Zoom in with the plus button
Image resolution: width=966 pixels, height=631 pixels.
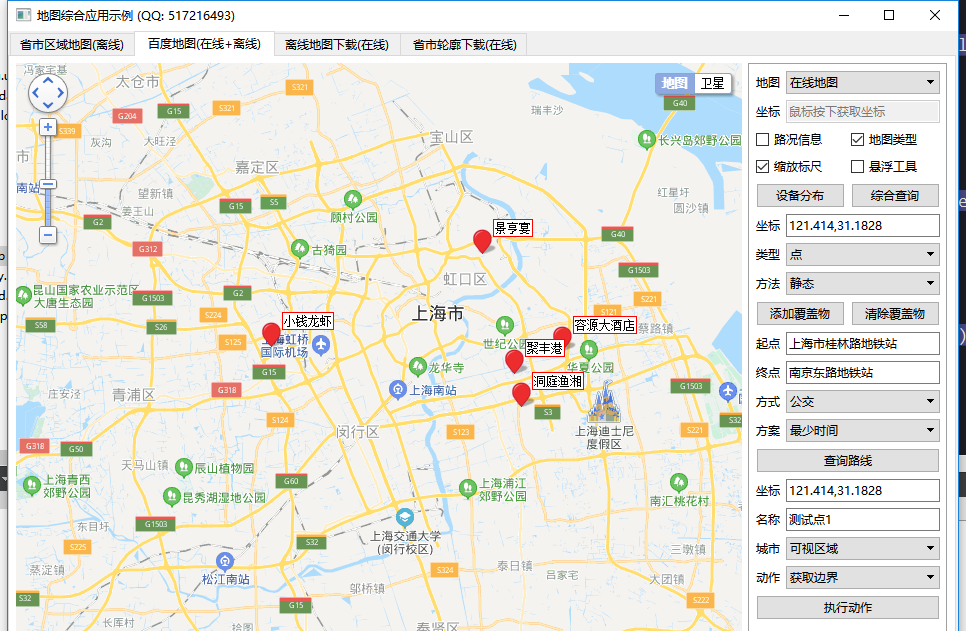(x=48, y=127)
